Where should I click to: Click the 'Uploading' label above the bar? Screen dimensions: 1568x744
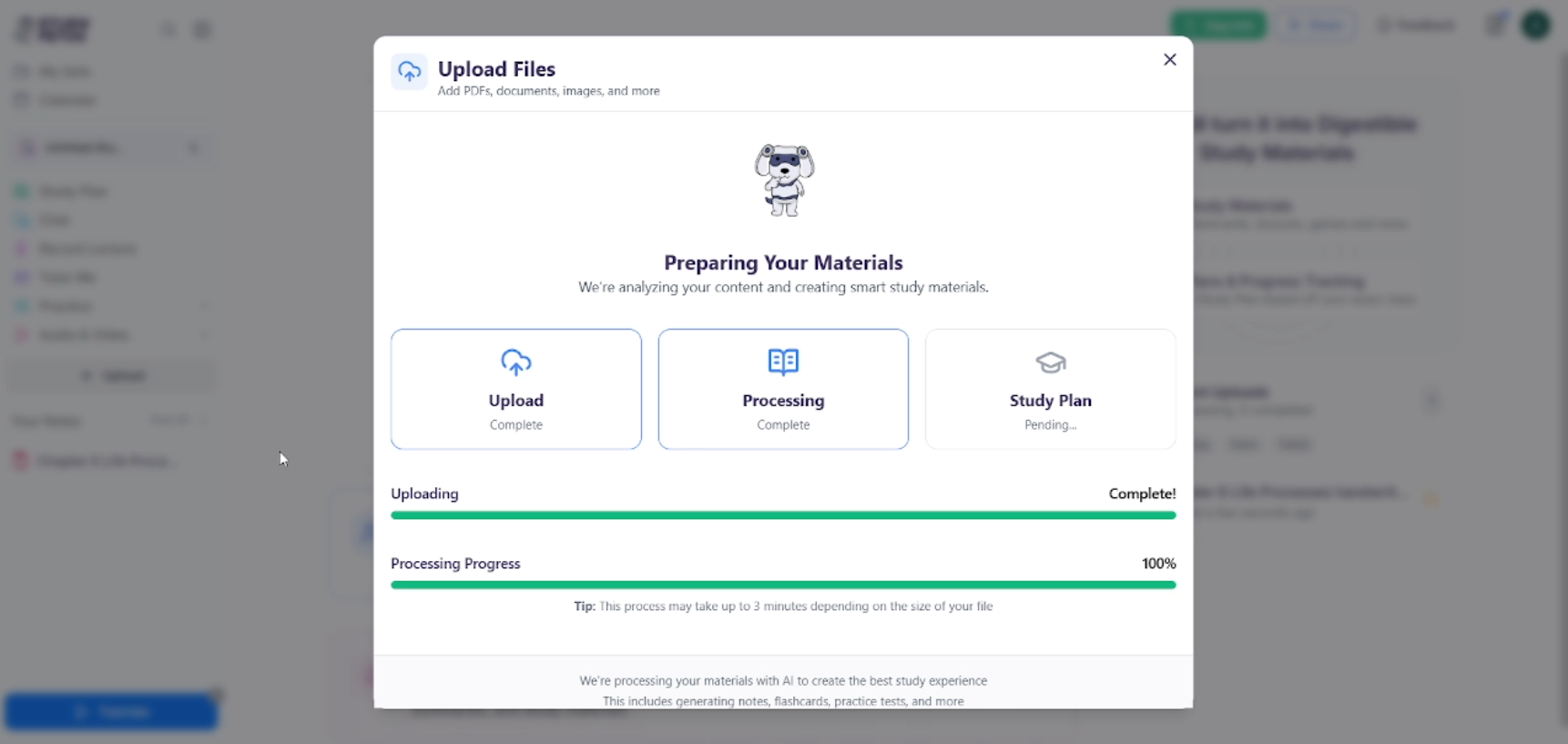point(424,494)
